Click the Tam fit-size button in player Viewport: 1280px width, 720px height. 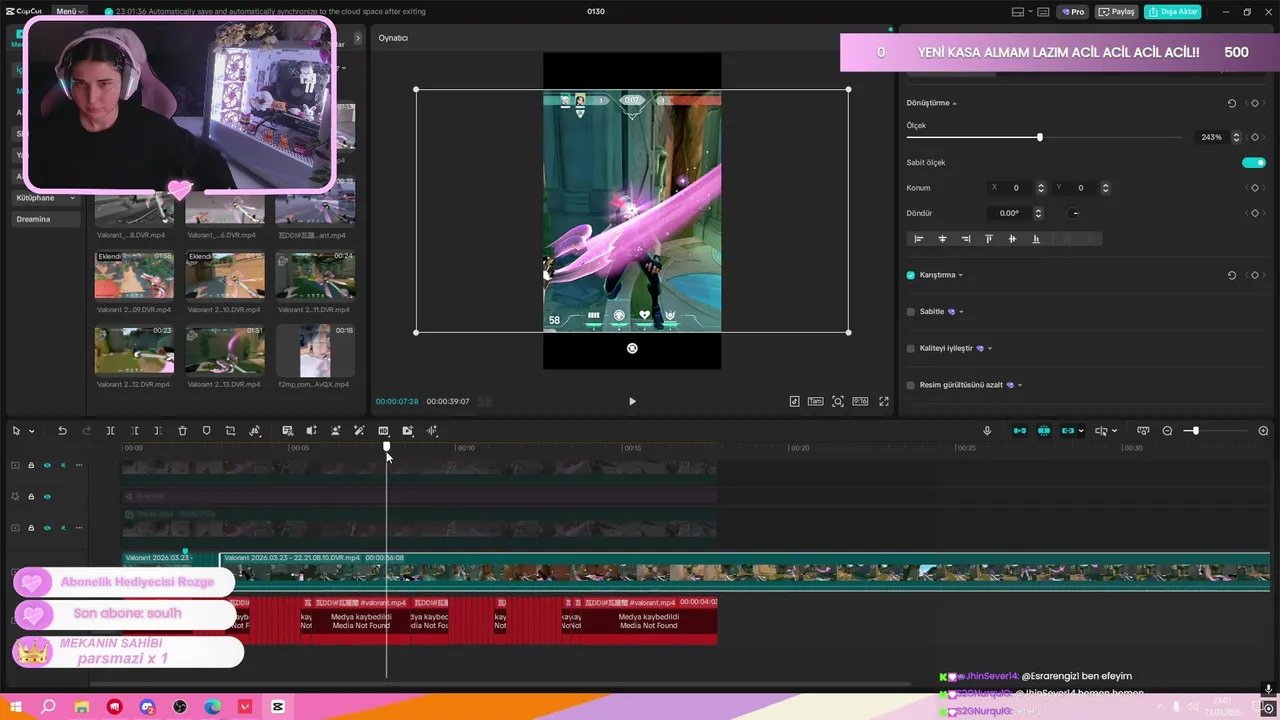pos(816,401)
